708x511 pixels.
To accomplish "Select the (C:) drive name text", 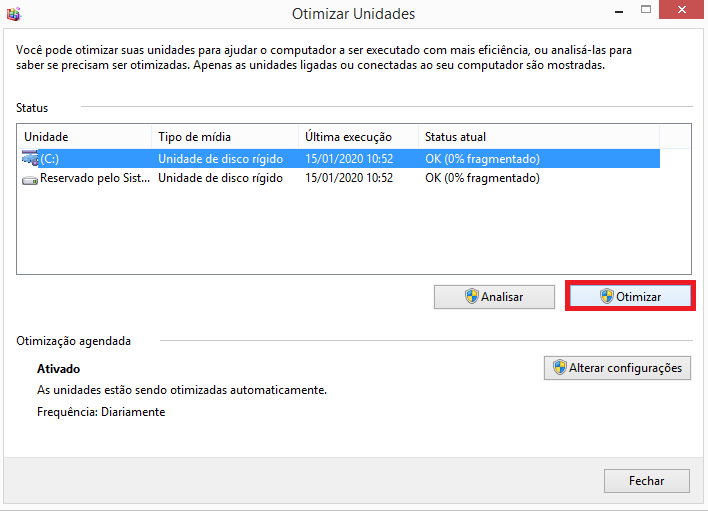I will pyautogui.click(x=50, y=159).
